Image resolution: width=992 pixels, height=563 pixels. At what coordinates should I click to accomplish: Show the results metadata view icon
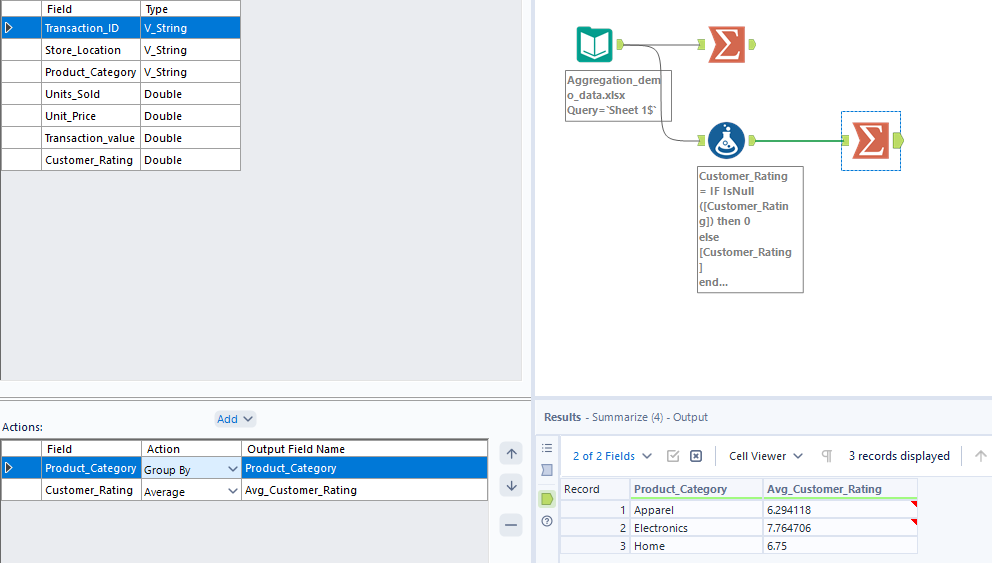click(547, 470)
